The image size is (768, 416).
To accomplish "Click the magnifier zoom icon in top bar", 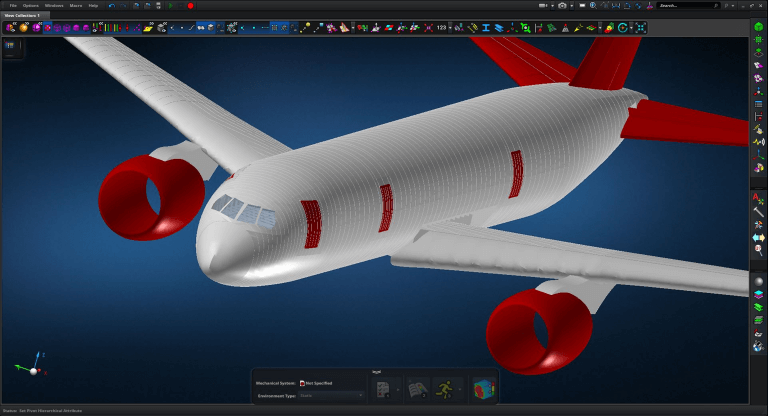I will pyautogui.click(x=593, y=5).
